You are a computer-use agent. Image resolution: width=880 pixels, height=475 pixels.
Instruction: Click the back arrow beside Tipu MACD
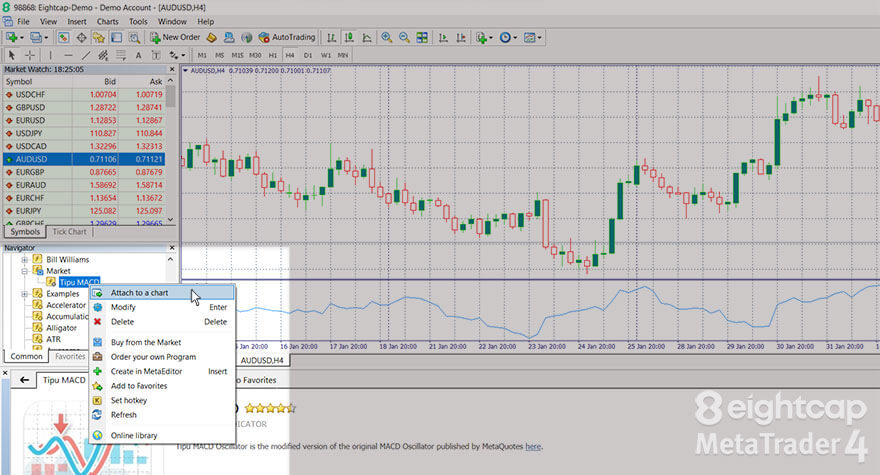point(24,380)
